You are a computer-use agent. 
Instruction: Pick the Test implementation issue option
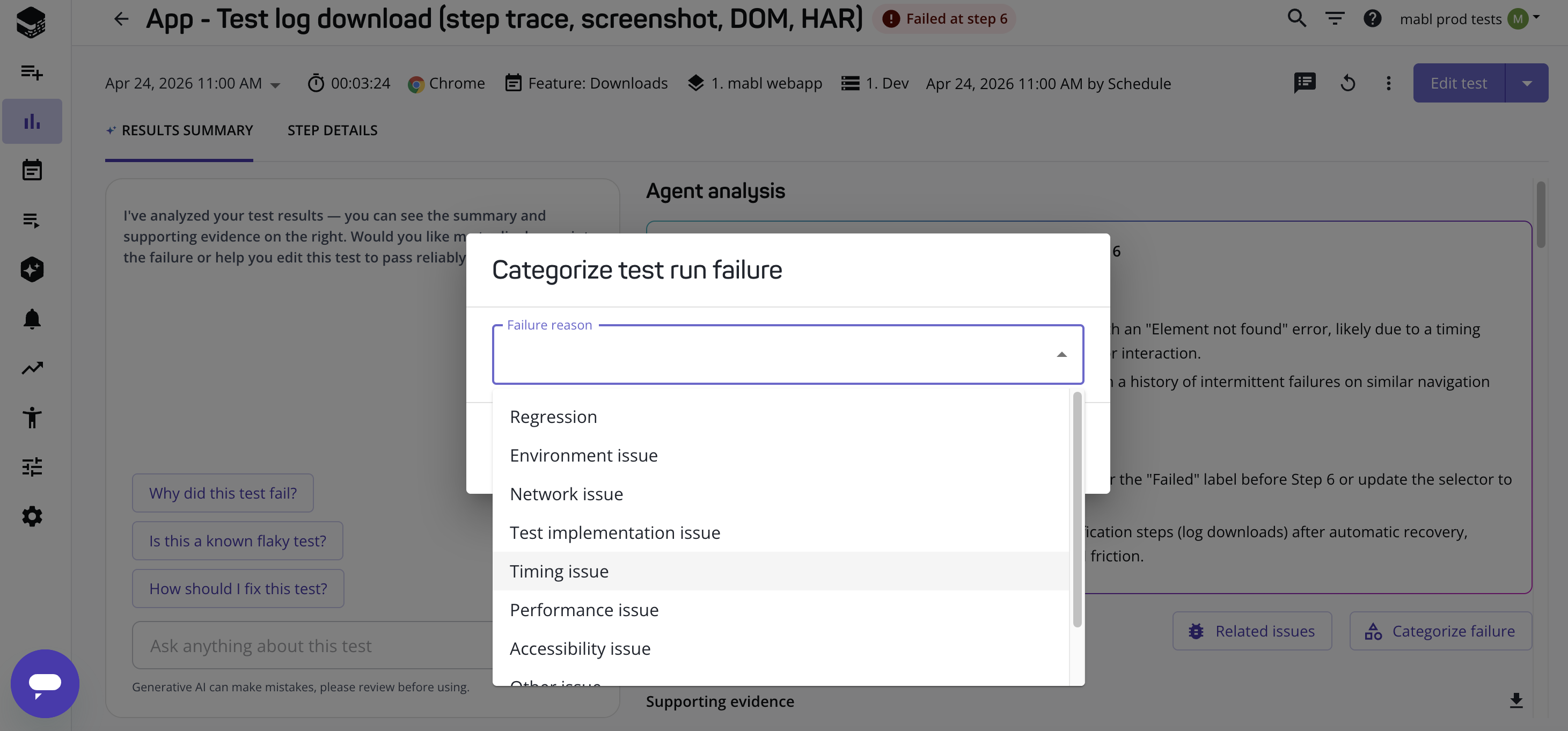click(615, 532)
